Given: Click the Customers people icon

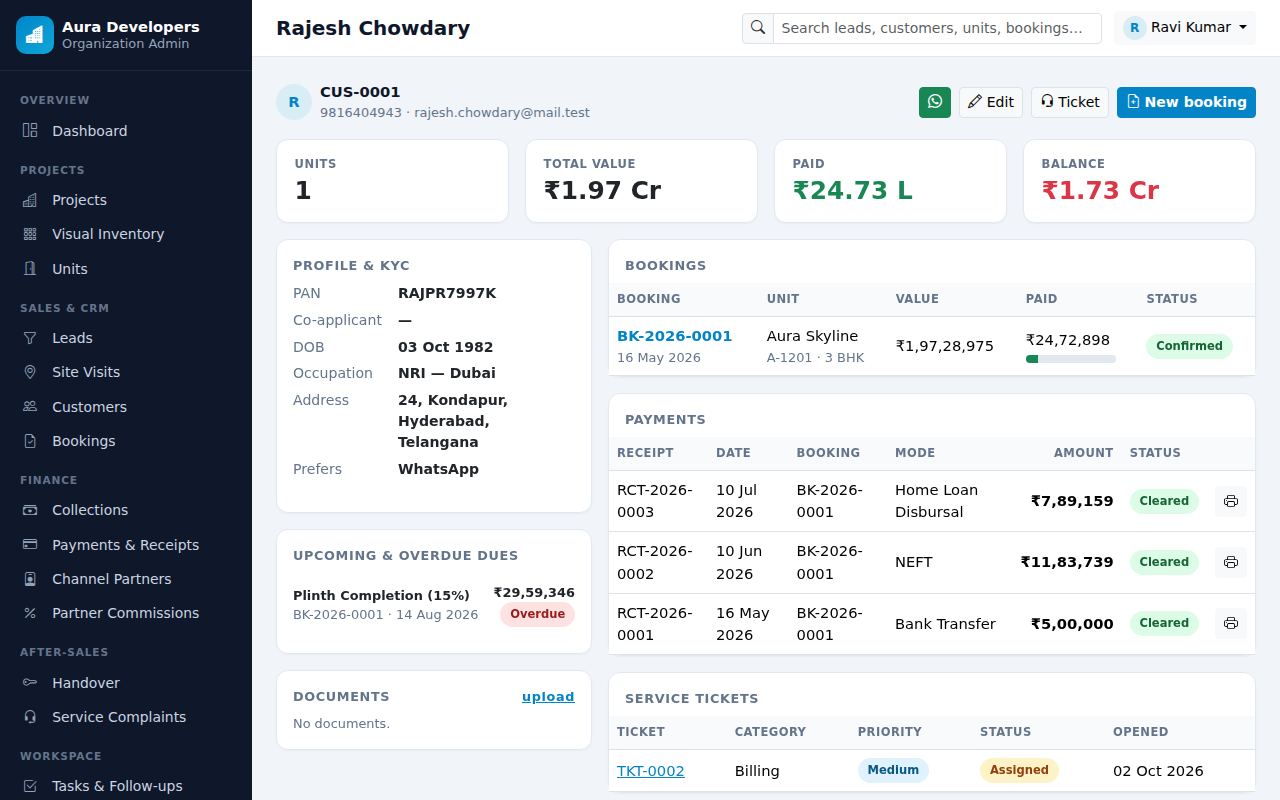Looking at the screenshot, I should 30,407.
